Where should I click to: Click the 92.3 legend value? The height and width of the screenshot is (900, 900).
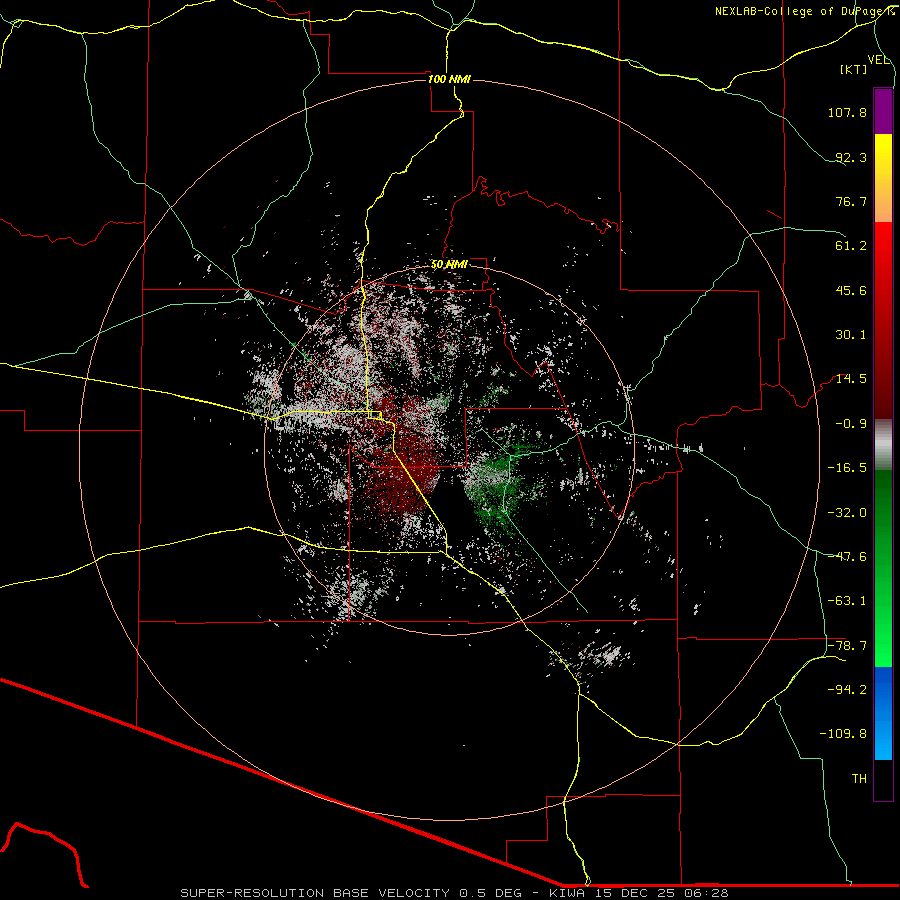click(851, 157)
